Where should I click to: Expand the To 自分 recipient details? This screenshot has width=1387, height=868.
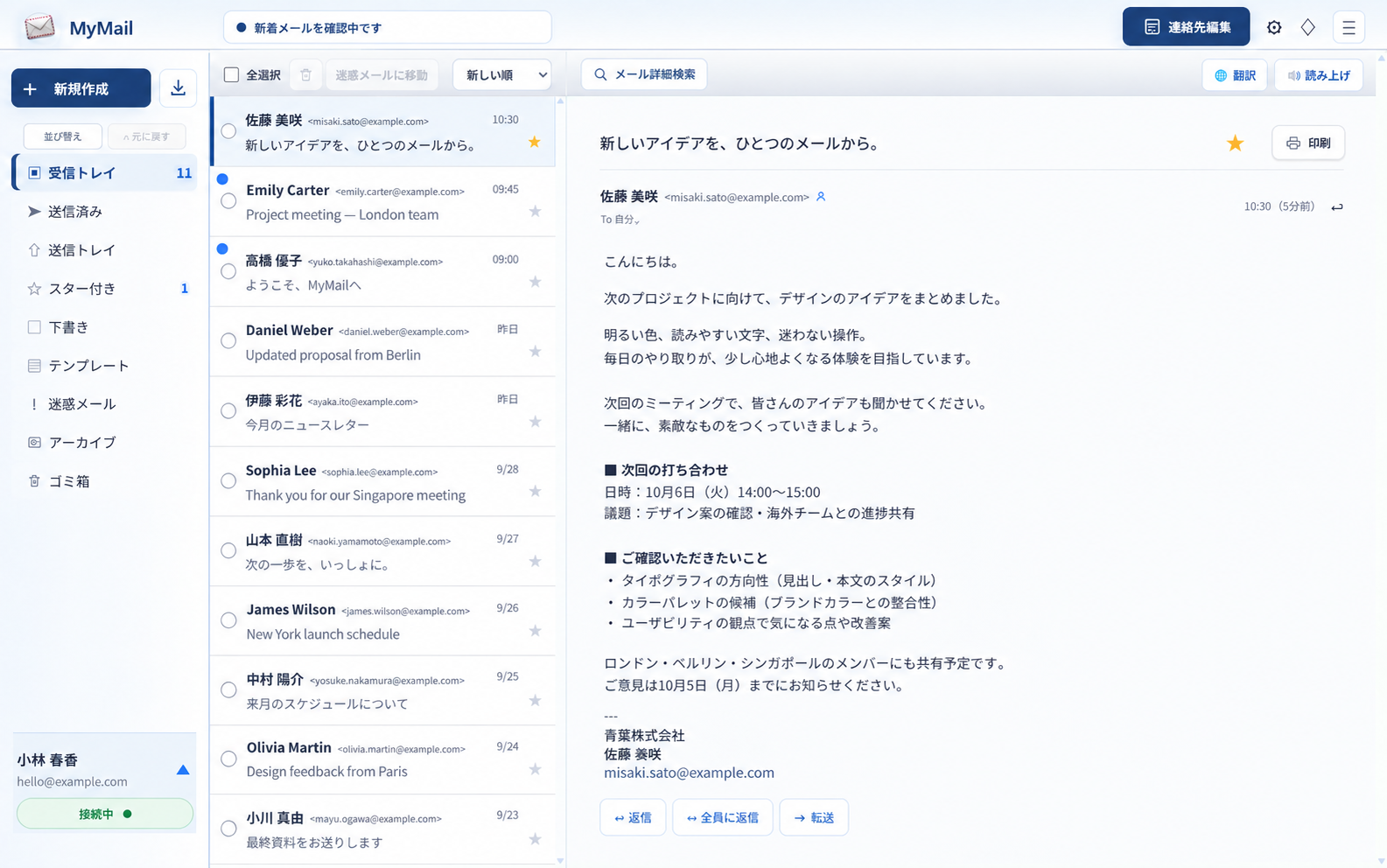(620, 220)
